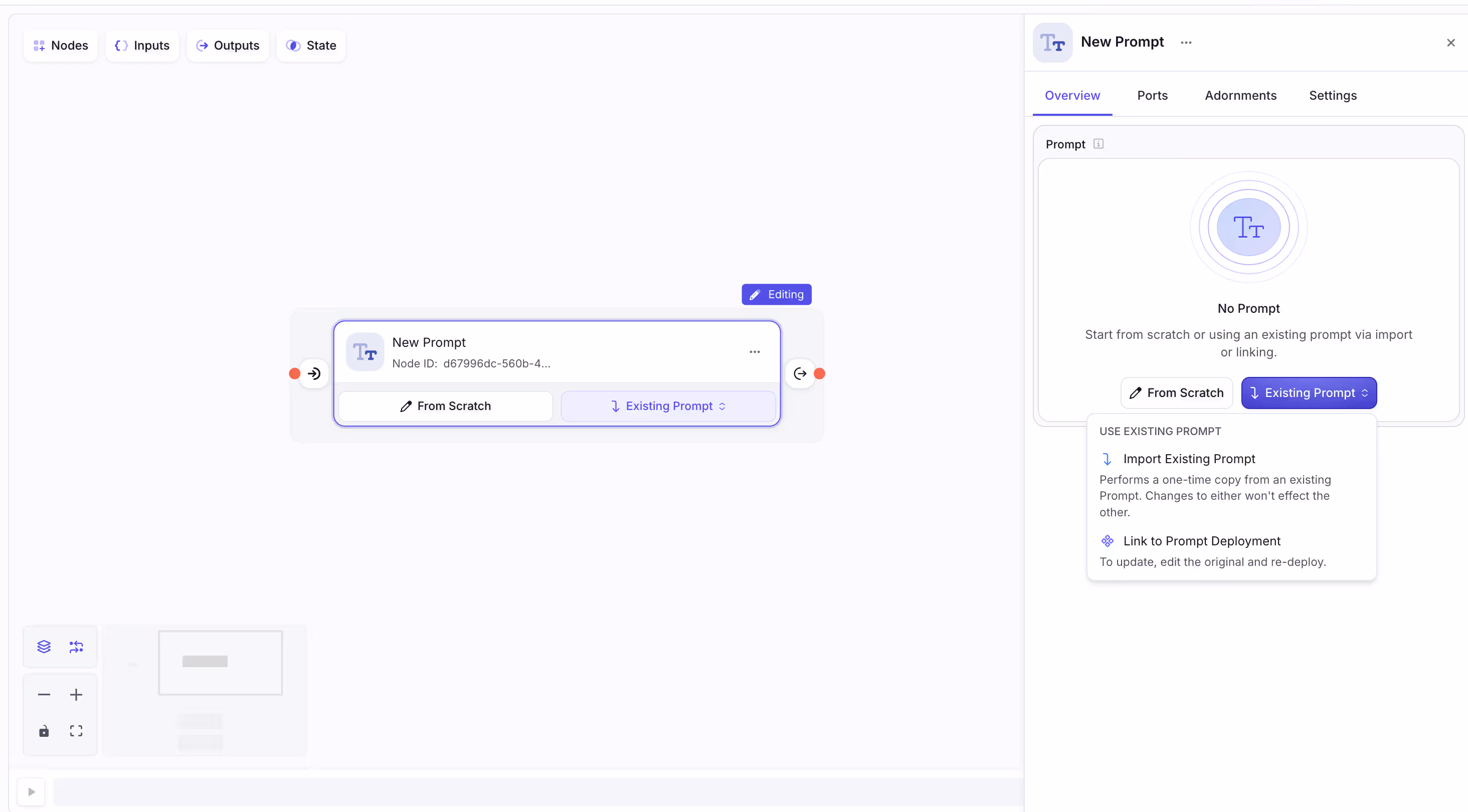Zoom in the canvas with plus icon
The width and height of the screenshot is (1468, 812).
76,695
